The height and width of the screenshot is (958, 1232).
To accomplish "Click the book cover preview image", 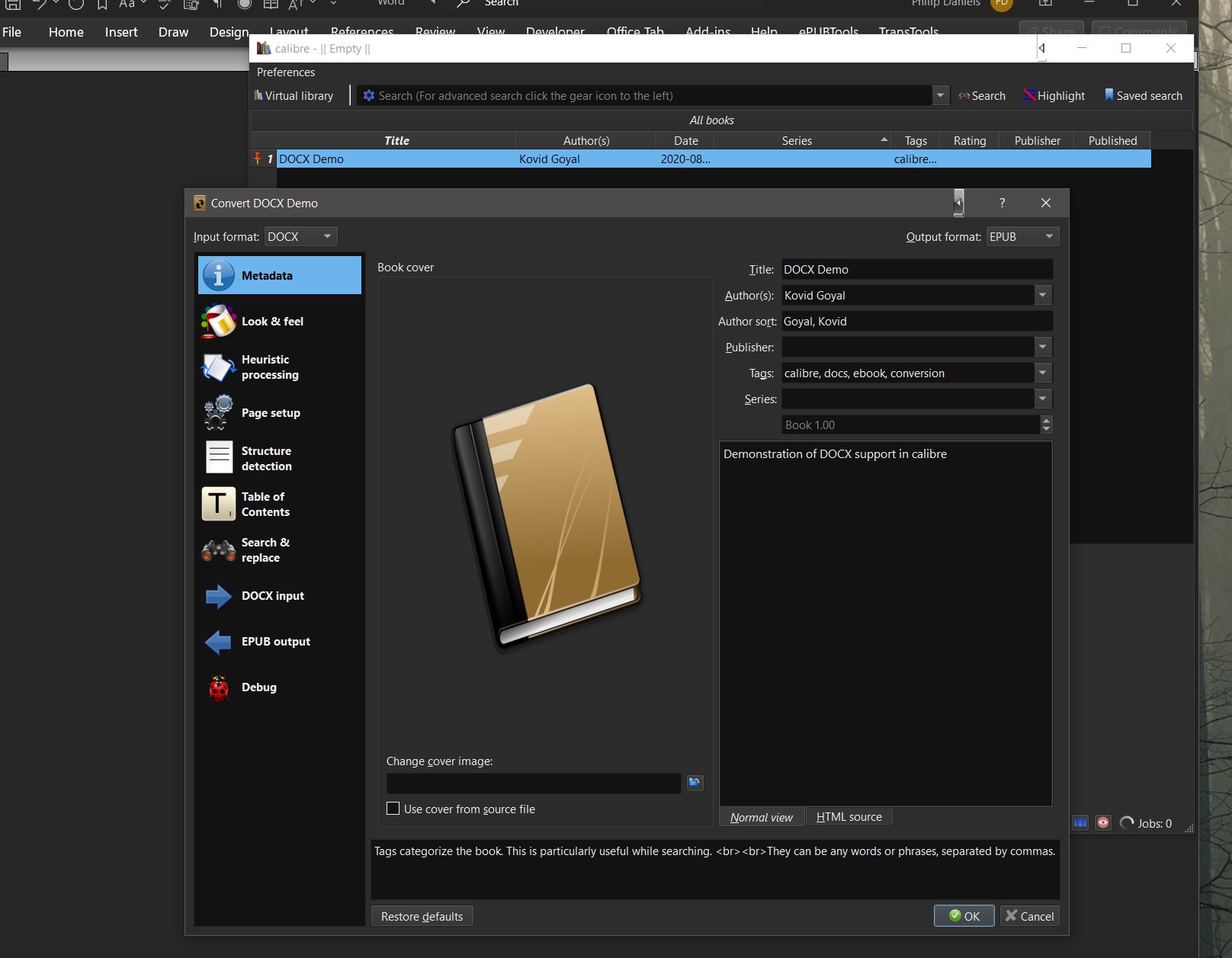I will tap(547, 517).
